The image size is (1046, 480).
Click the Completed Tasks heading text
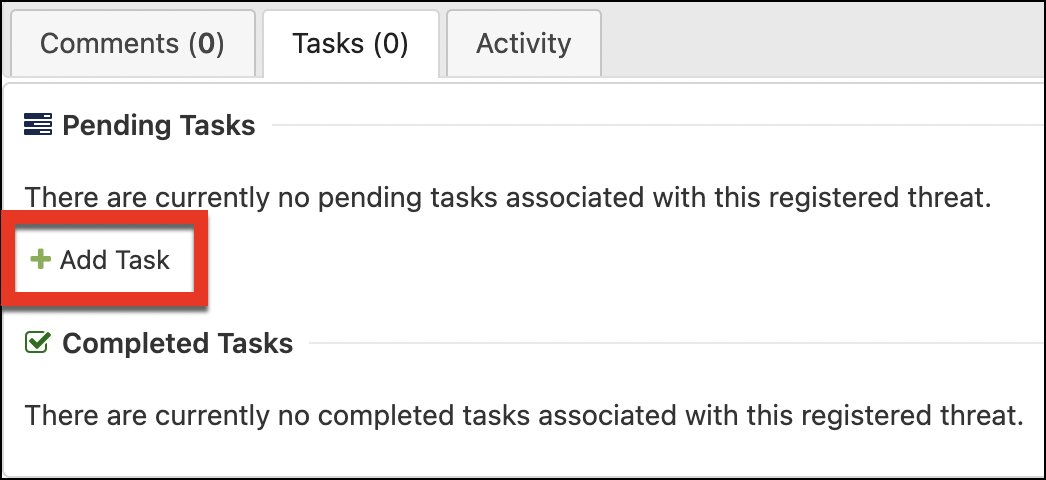(177, 343)
